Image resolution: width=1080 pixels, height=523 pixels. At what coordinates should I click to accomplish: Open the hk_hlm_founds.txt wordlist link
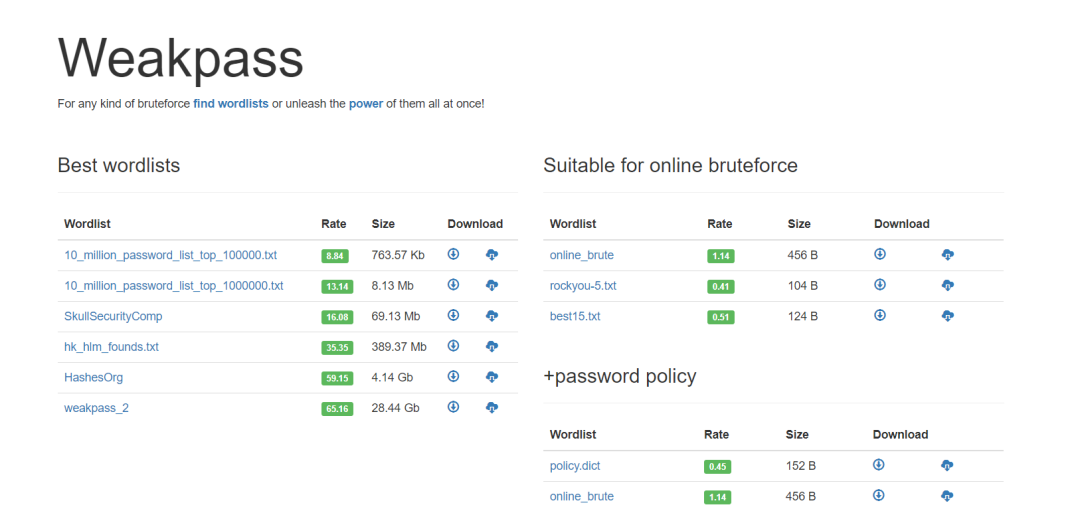click(112, 347)
